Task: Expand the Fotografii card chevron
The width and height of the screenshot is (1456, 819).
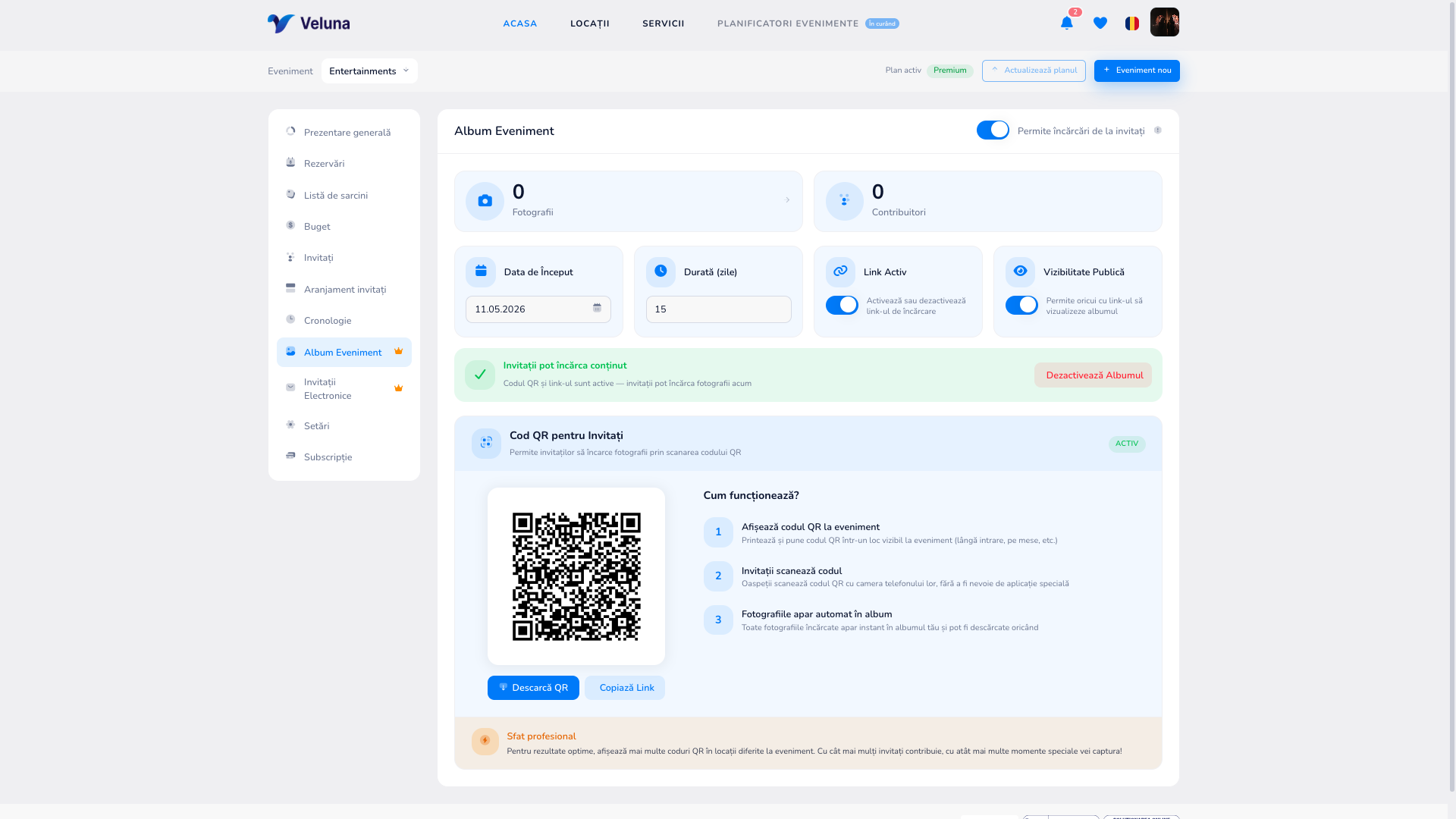Action: point(787,200)
